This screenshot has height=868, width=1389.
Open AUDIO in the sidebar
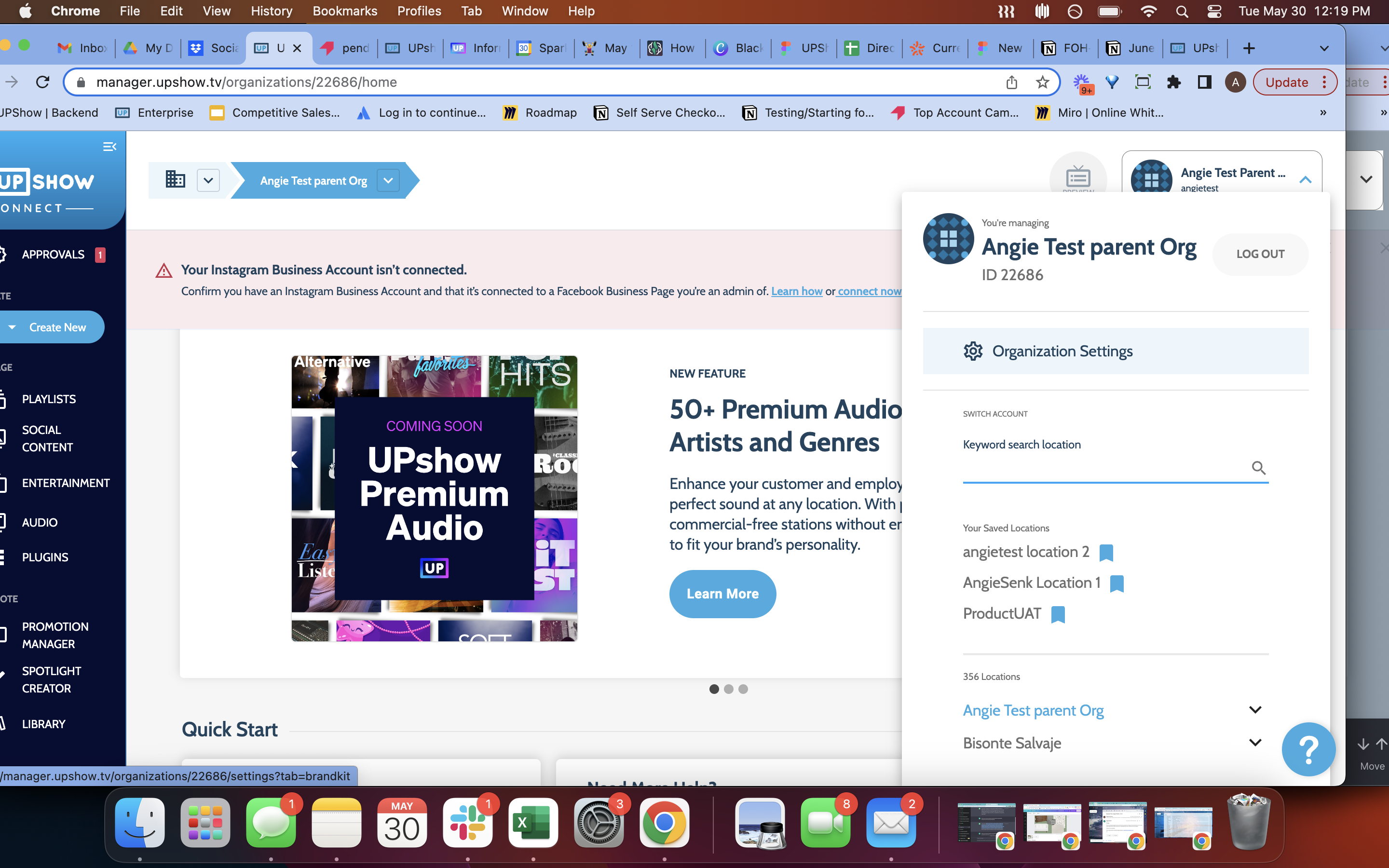[x=39, y=522]
